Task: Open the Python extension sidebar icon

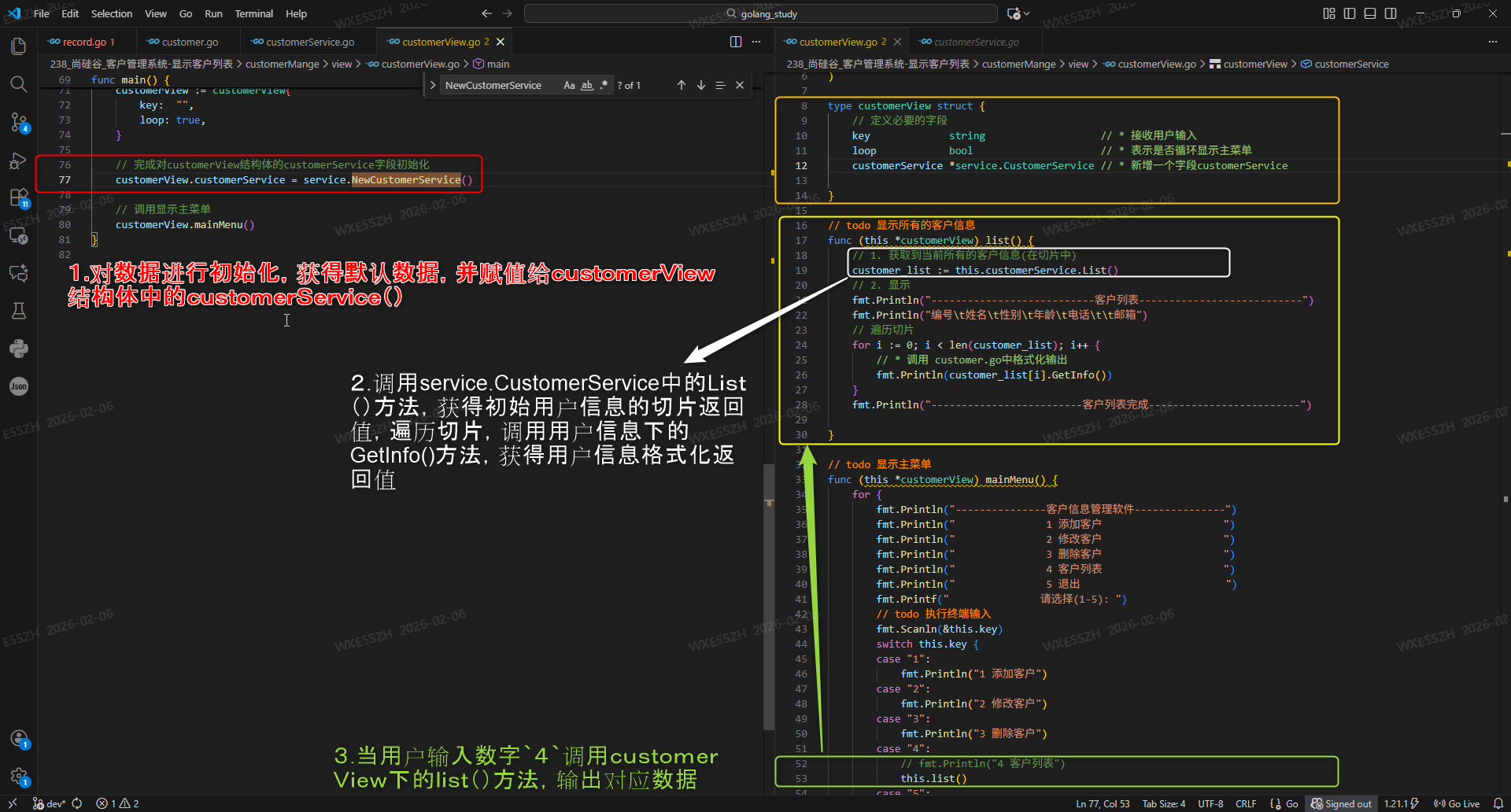Action: [x=19, y=349]
